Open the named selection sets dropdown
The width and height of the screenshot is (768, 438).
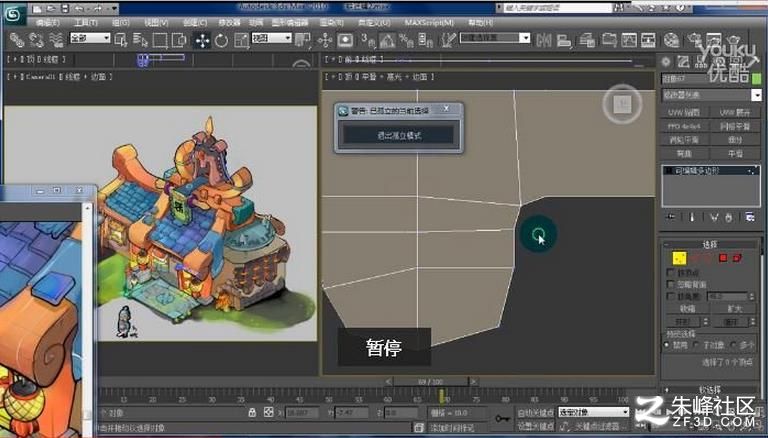495,38
